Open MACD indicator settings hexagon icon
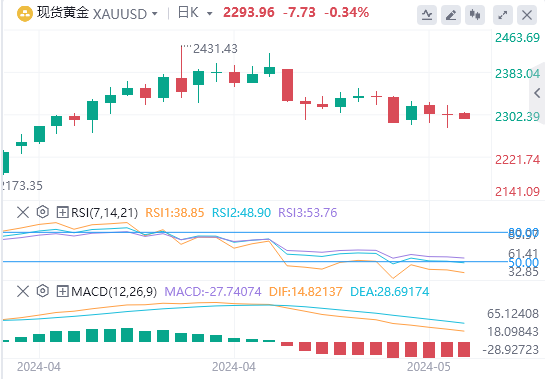The width and height of the screenshot is (545, 379). pyautogui.click(x=42, y=291)
